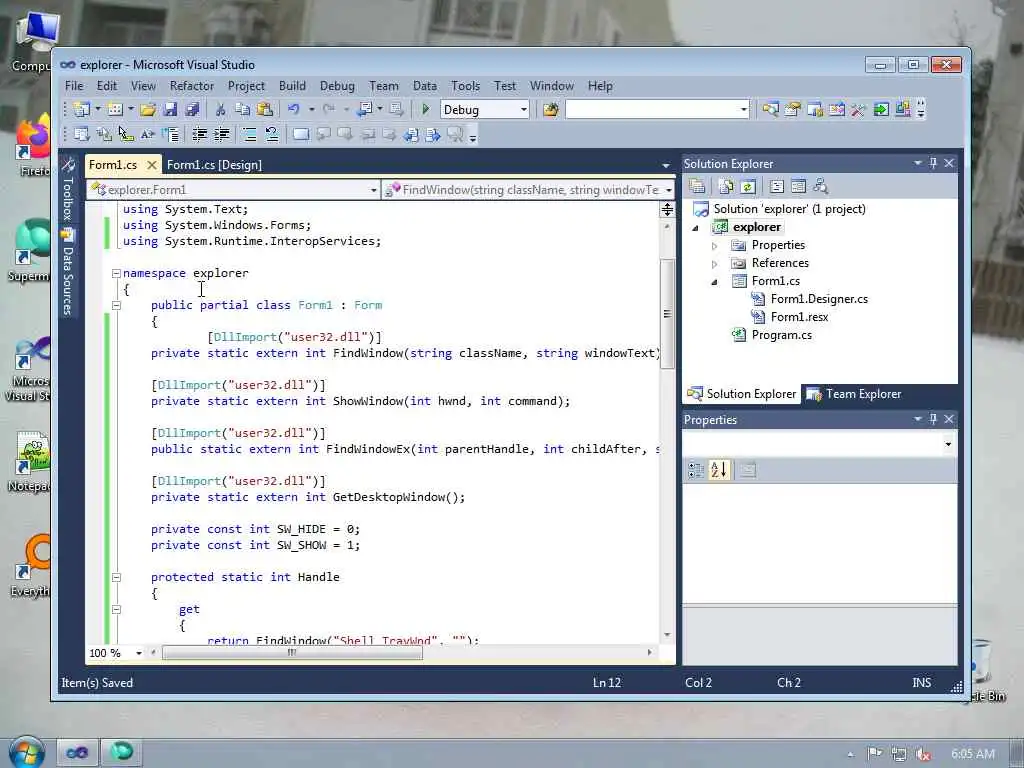Image resolution: width=1024 pixels, height=768 pixels.
Task: Click the Save All icon
Action: tap(191, 110)
